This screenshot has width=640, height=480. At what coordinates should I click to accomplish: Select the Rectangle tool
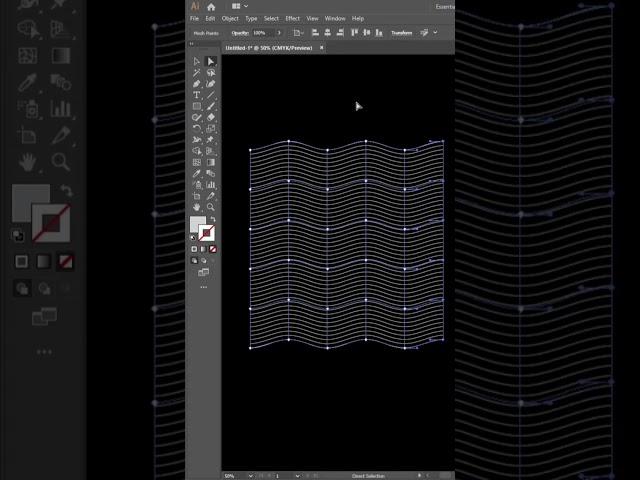197,106
